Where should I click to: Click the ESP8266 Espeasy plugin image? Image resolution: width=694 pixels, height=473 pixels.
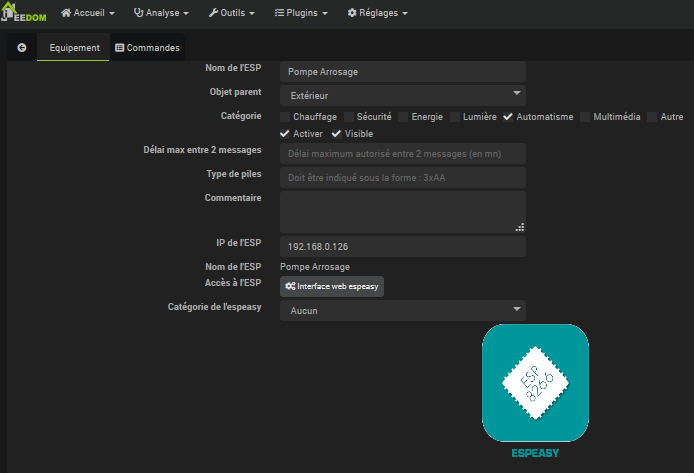(x=535, y=383)
